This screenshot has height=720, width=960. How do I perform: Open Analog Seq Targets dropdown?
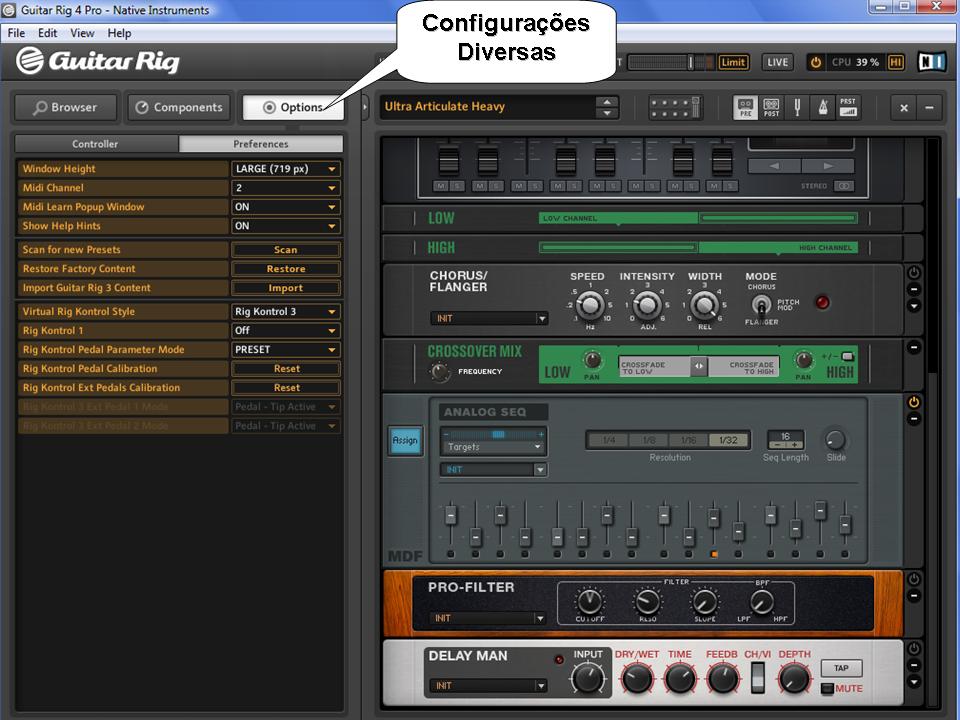tap(492, 447)
